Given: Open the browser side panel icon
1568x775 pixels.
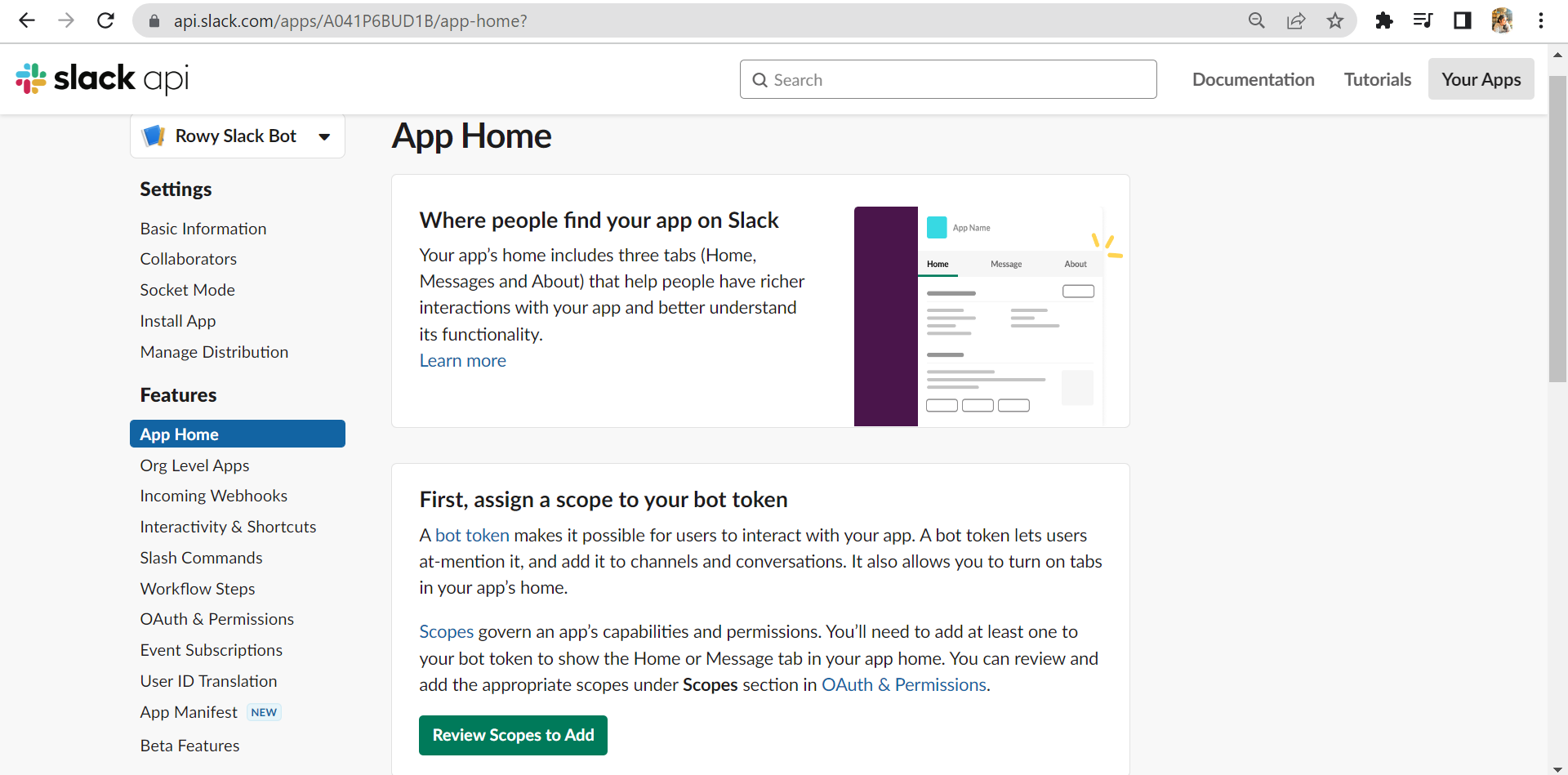Looking at the screenshot, I should coord(1462,20).
